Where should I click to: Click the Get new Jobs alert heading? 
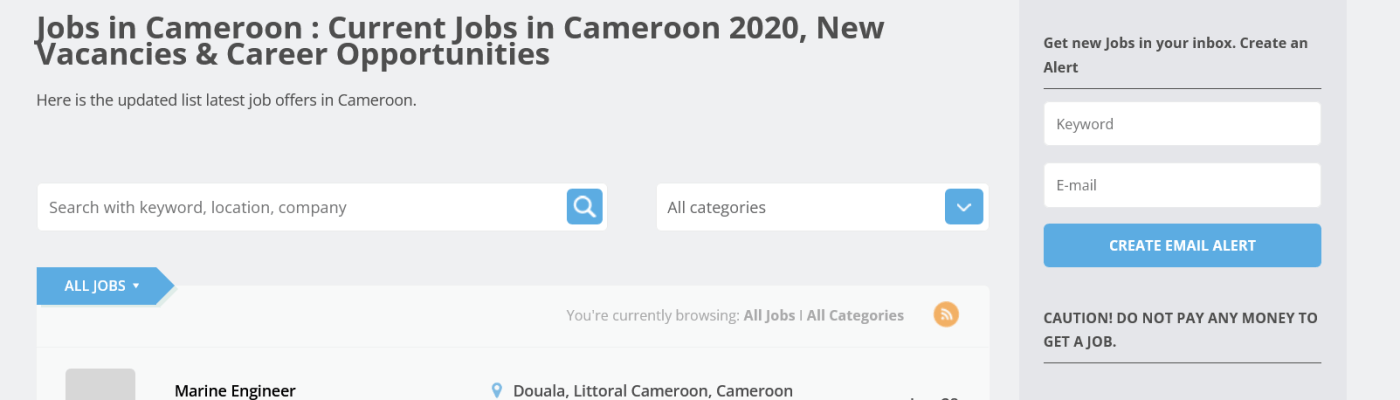tap(1175, 55)
